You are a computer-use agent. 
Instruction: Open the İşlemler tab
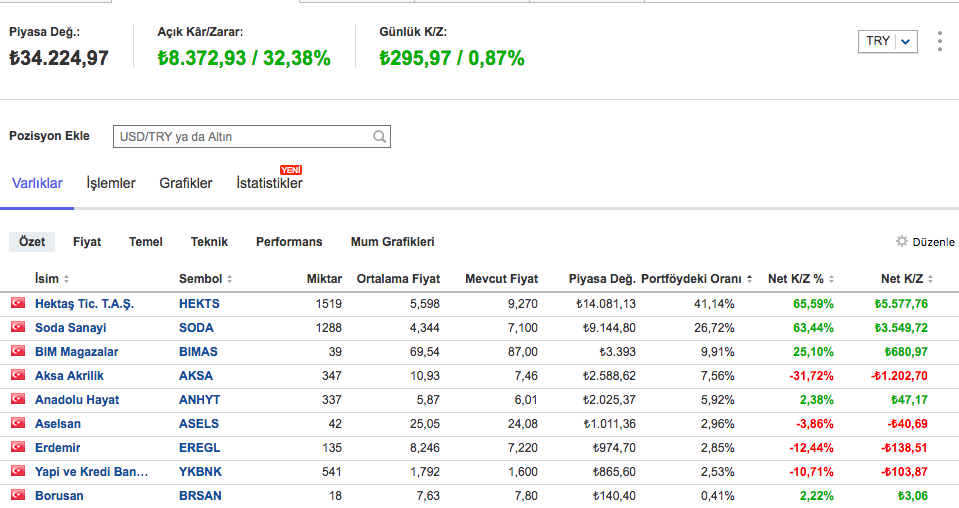[111, 183]
